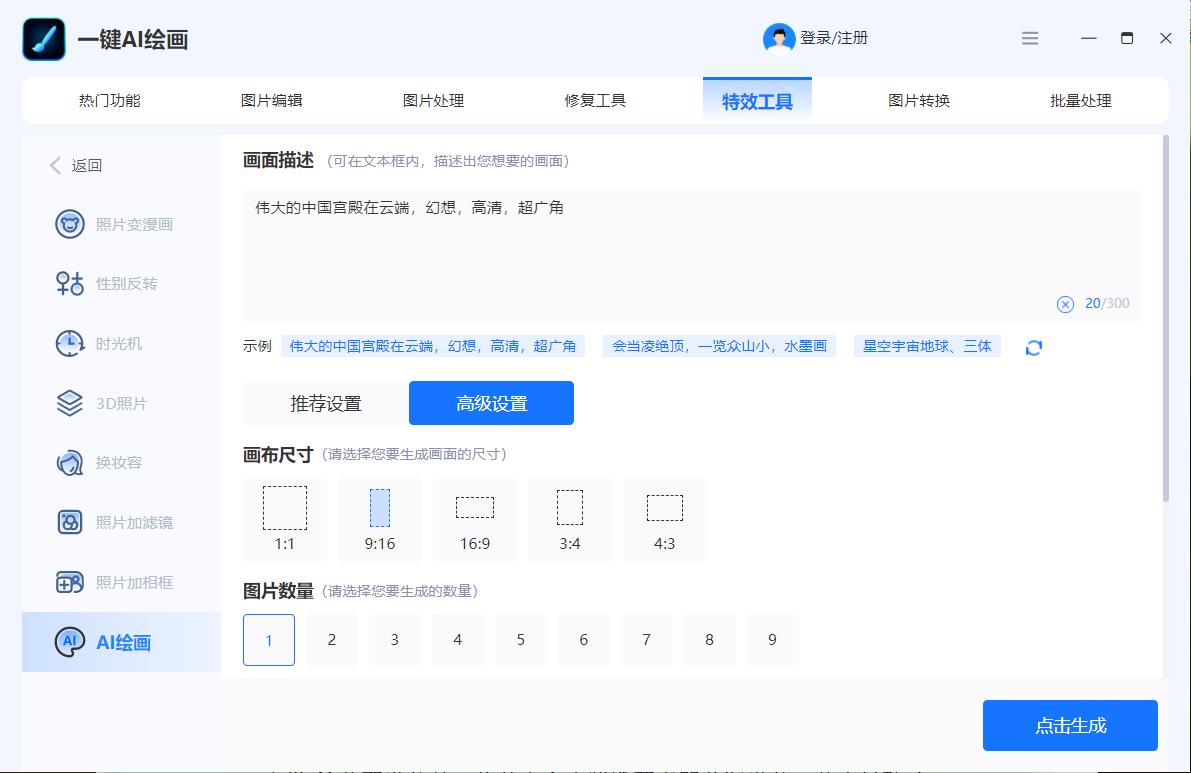The width and height of the screenshot is (1191, 773).
Task: Select the 3:4 canvas size
Action: pos(570,520)
